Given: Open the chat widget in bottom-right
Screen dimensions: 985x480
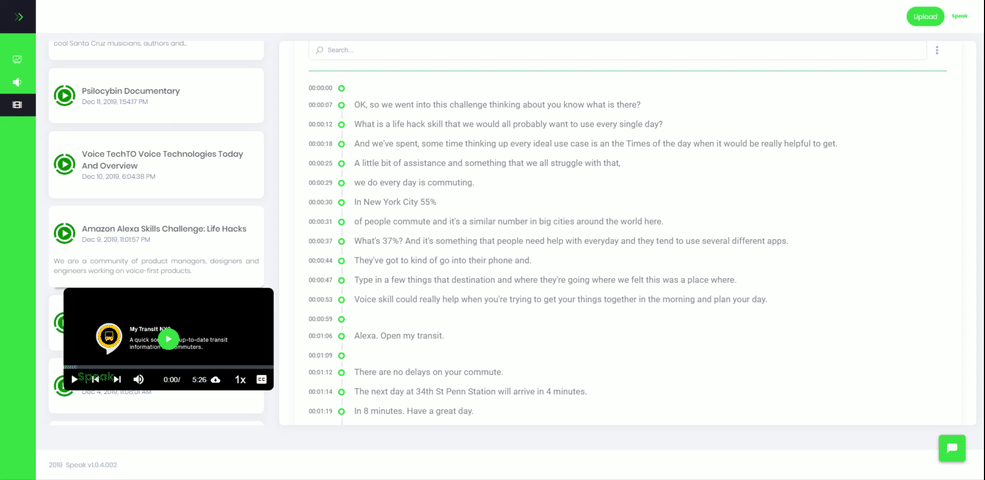Looking at the screenshot, I should point(952,448).
